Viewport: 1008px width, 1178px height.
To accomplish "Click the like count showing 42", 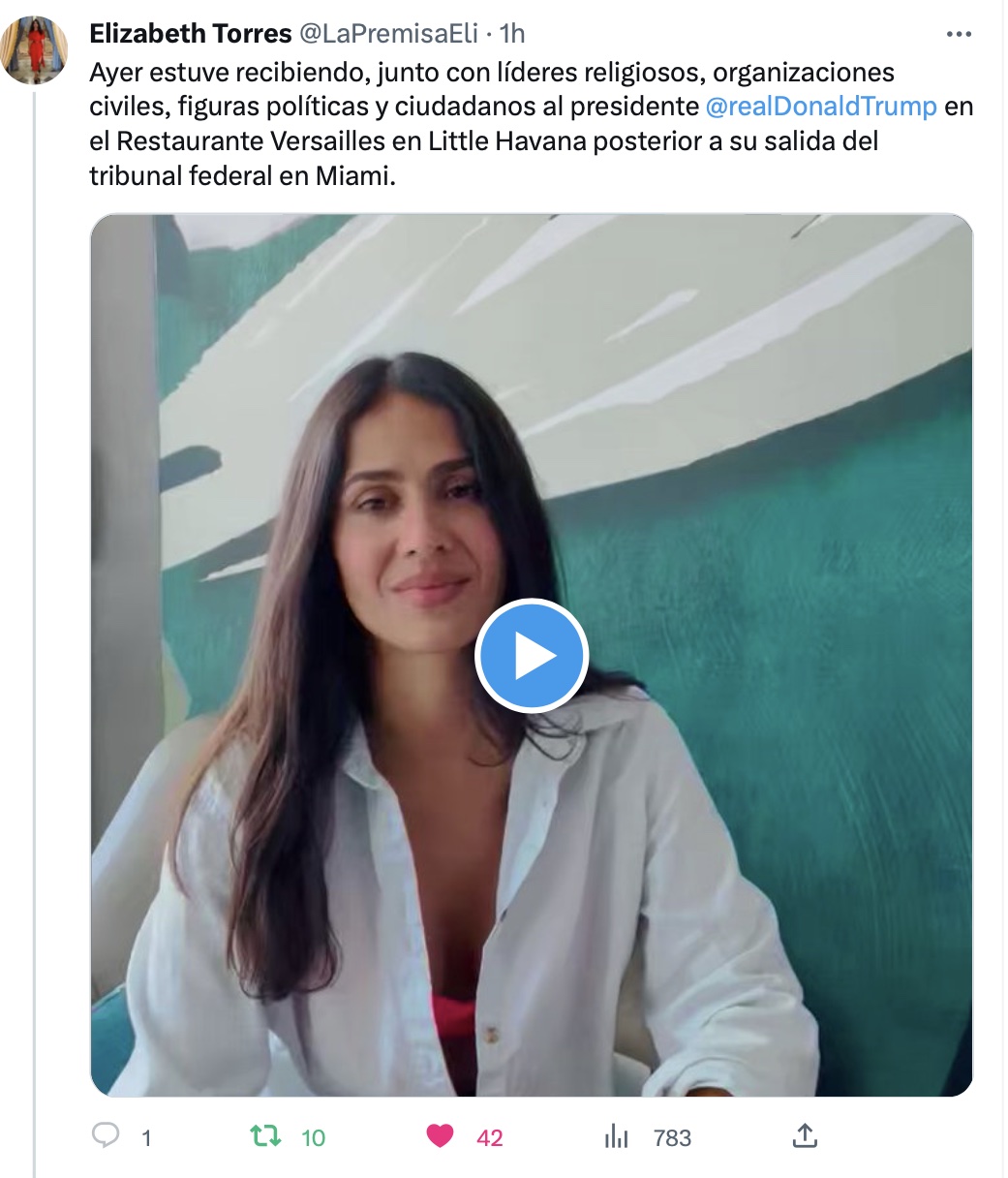I will pos(490,1137).
